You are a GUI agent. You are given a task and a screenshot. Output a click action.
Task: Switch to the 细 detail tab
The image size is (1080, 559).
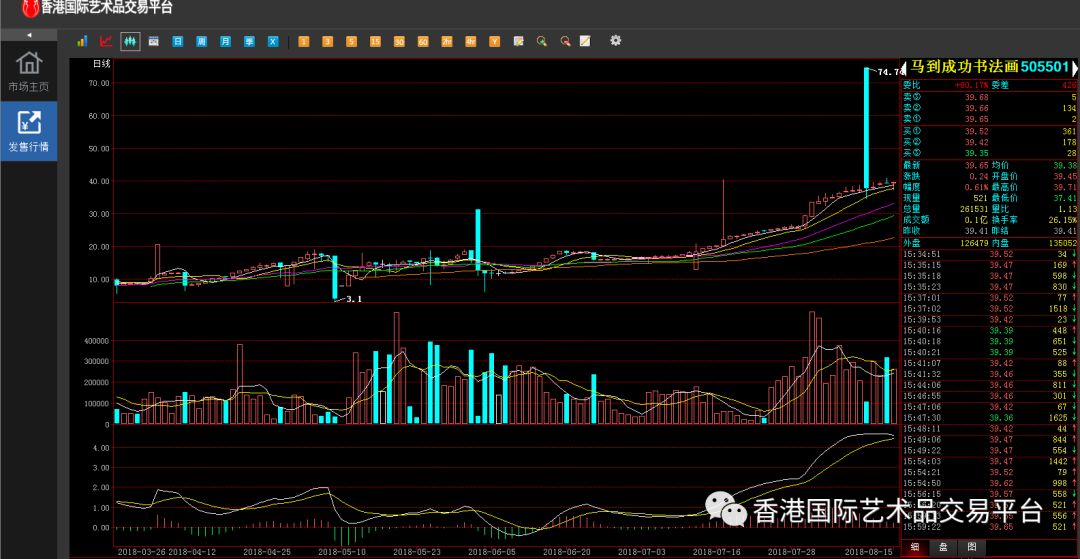click(915, 547)
